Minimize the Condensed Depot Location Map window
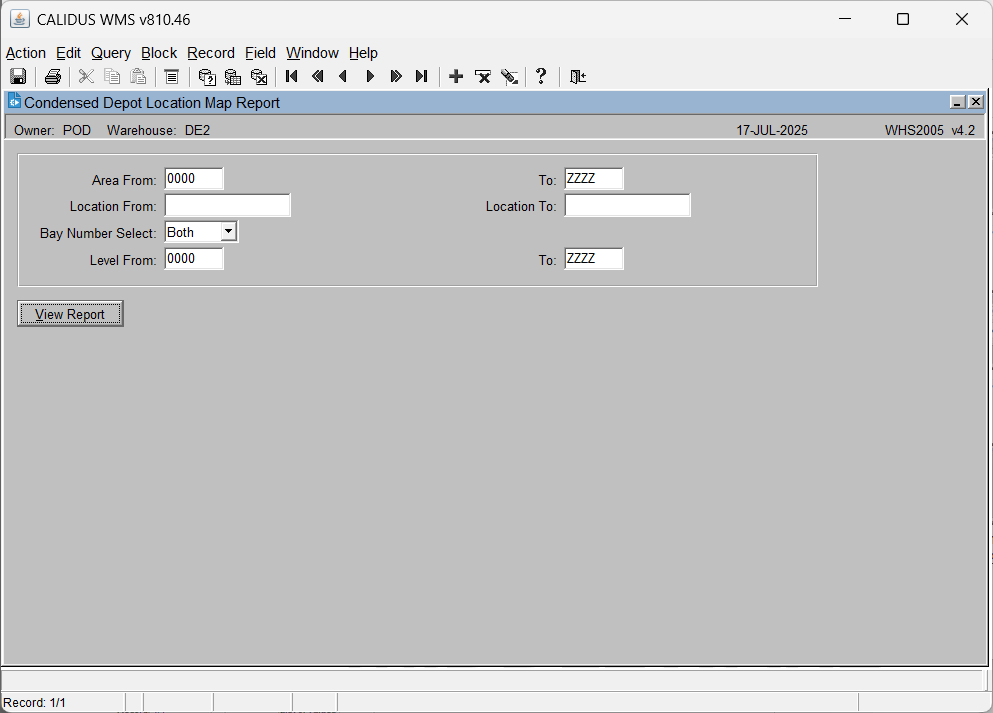This screenshot has height=713, width=993. pos(958,102)
